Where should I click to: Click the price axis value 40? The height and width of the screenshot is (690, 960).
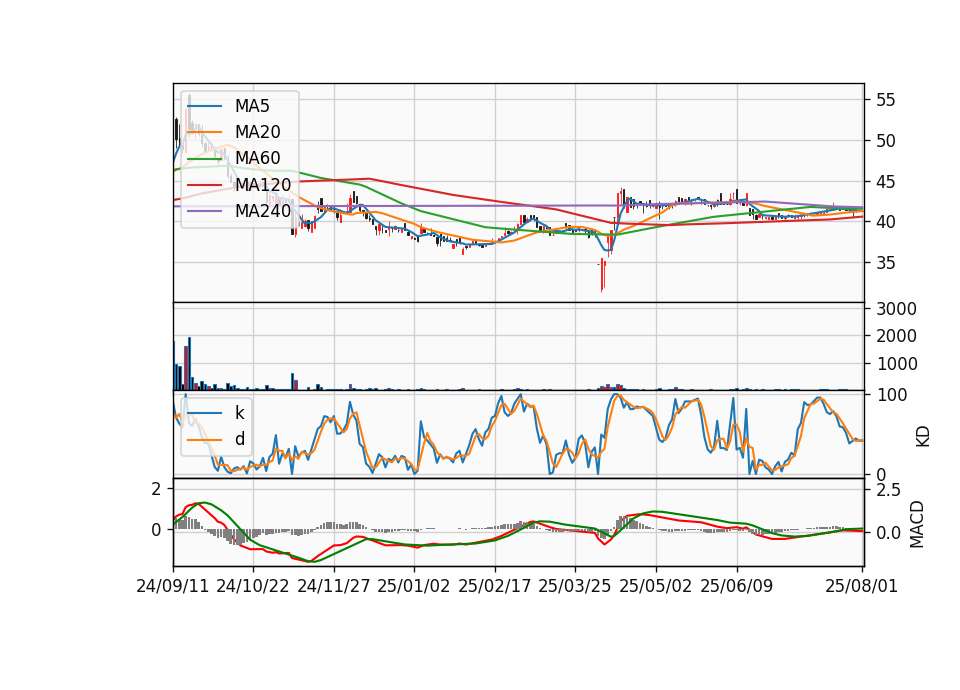[885, 222]
